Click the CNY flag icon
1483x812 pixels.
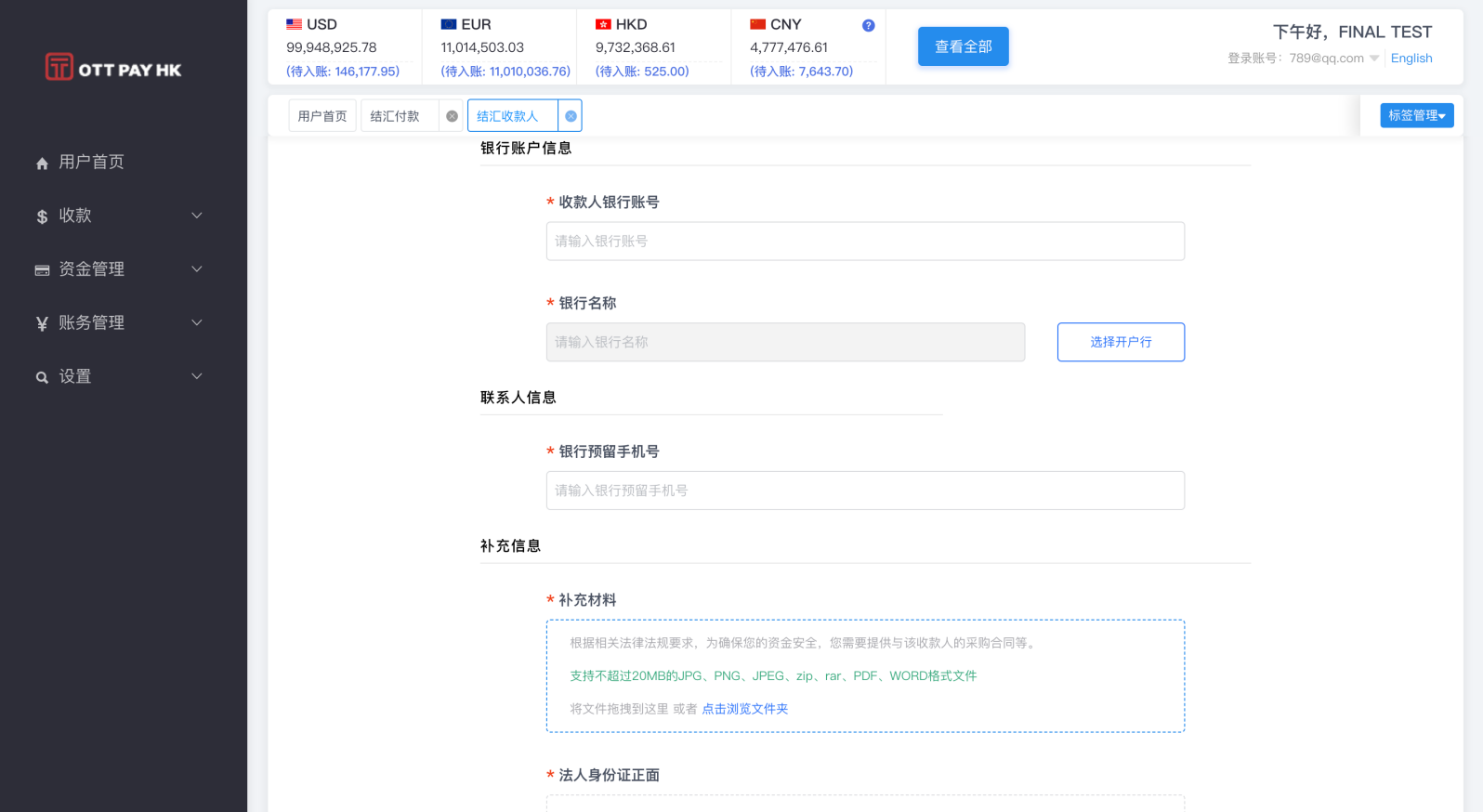click(x=757, y=24)
